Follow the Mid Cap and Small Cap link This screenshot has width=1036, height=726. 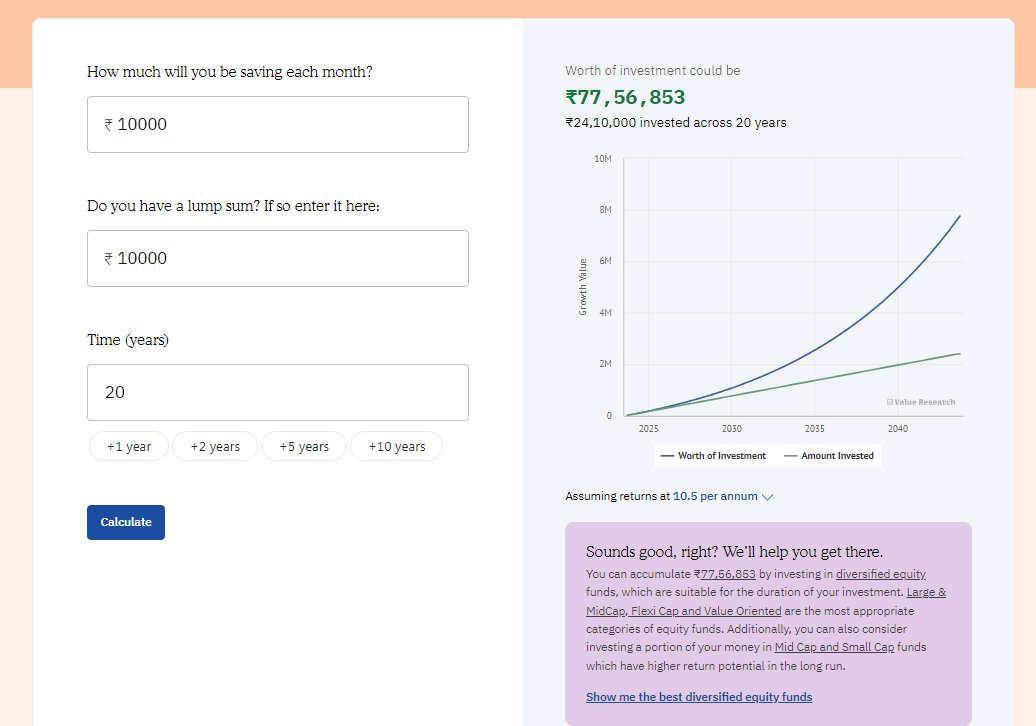tap(834, 647)
